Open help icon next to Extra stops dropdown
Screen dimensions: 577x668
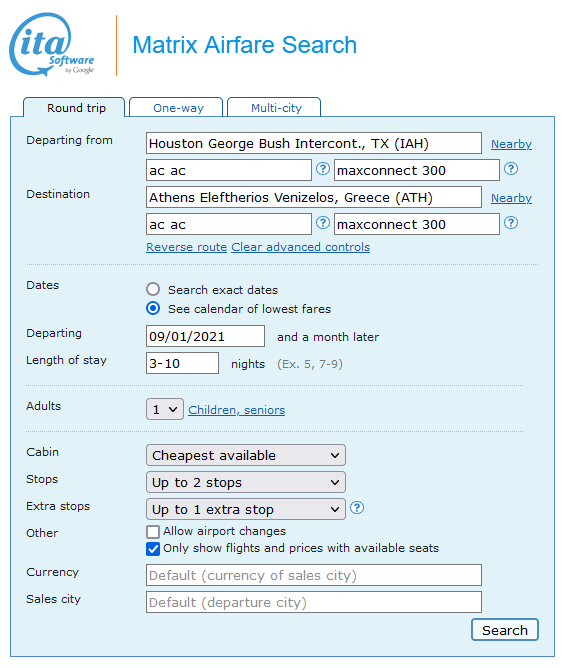(357, 507)
